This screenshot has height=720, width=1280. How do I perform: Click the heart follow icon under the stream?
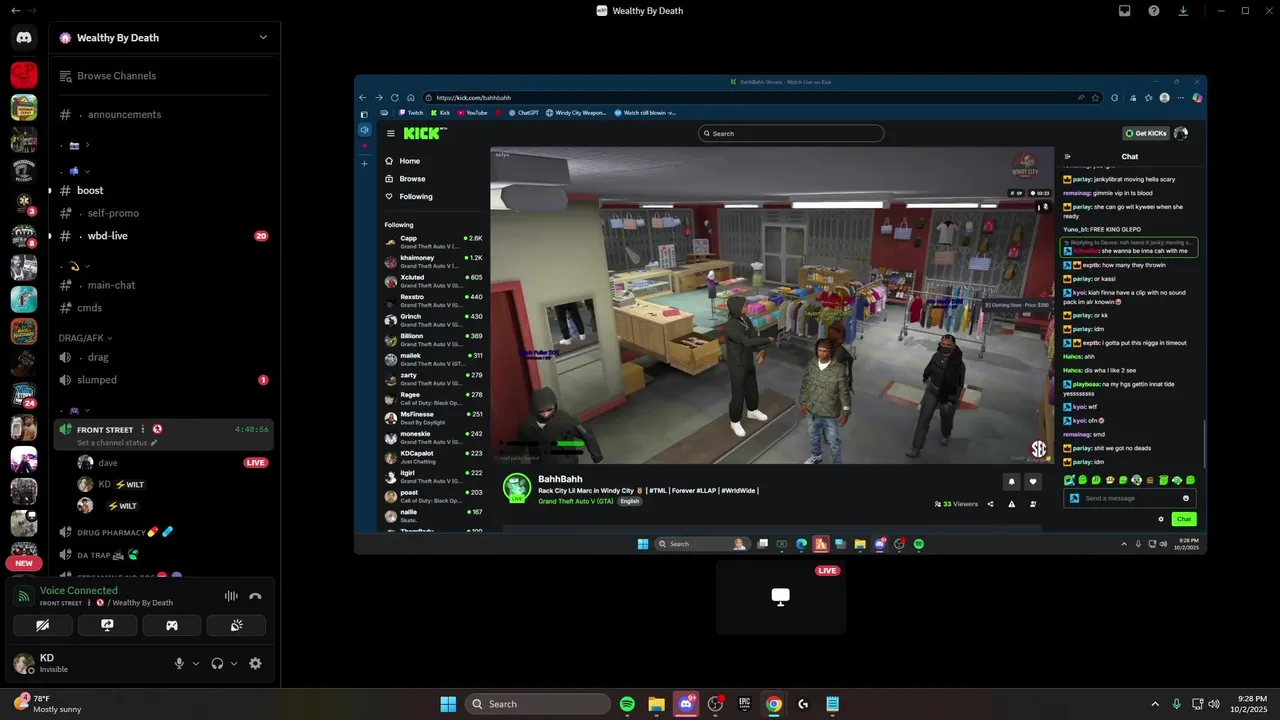click(1033, 481)
